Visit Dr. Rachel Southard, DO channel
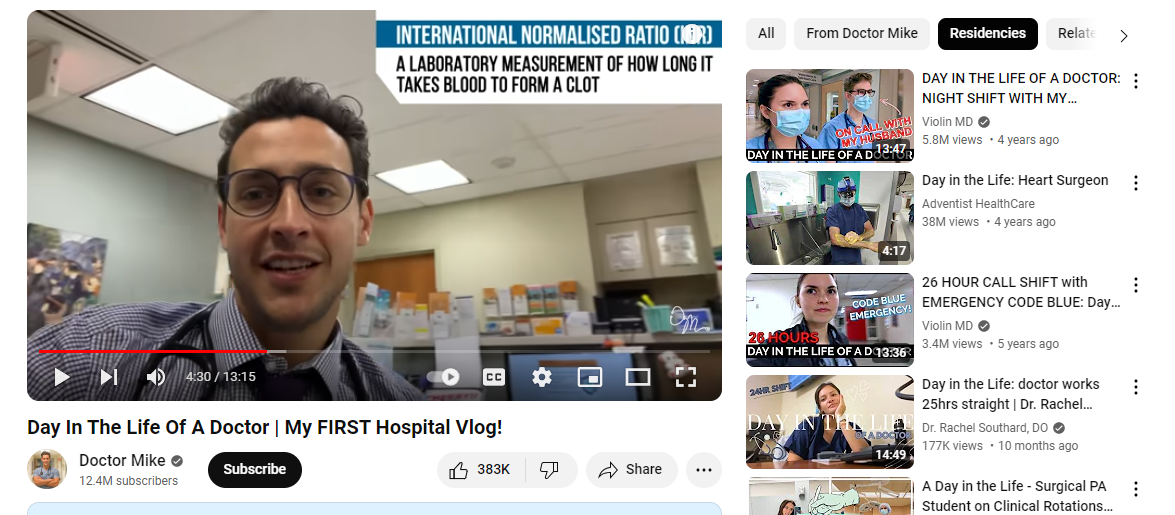The image size is (1175, 515). tap(985, 427)
